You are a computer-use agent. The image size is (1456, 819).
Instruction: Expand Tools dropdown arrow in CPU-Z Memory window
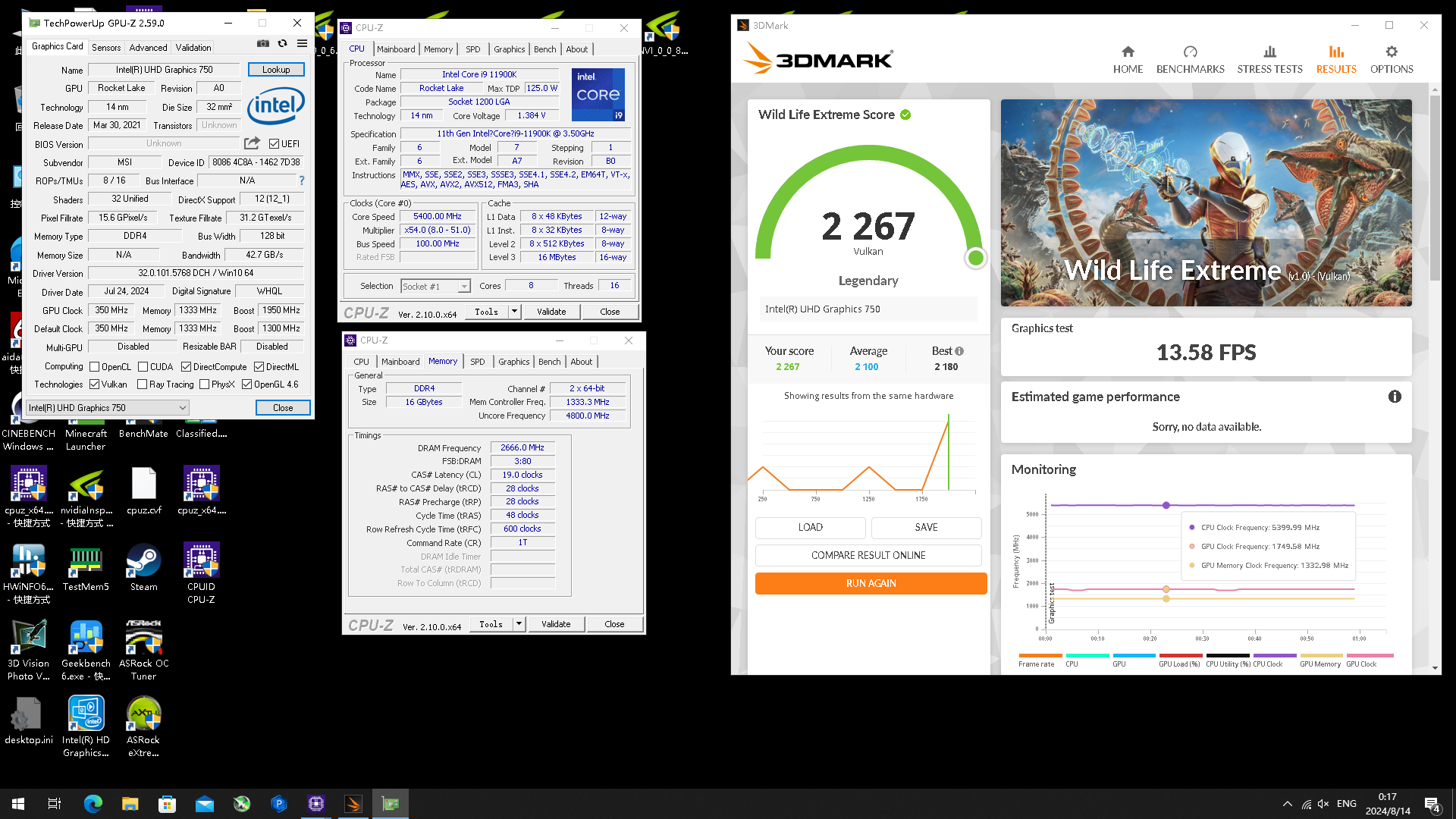[x=519, y=624]
